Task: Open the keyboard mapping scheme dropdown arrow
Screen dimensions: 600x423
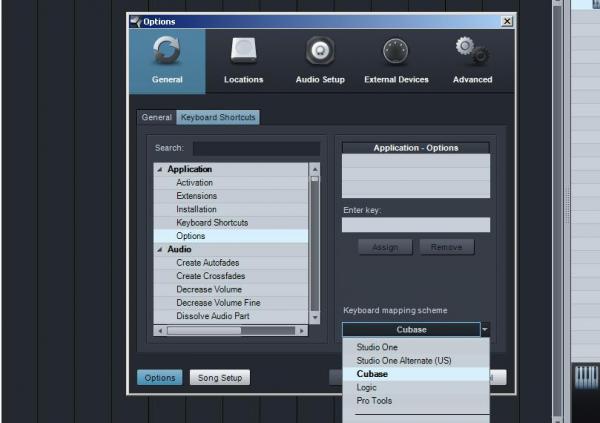Action: tap(485, 329)
